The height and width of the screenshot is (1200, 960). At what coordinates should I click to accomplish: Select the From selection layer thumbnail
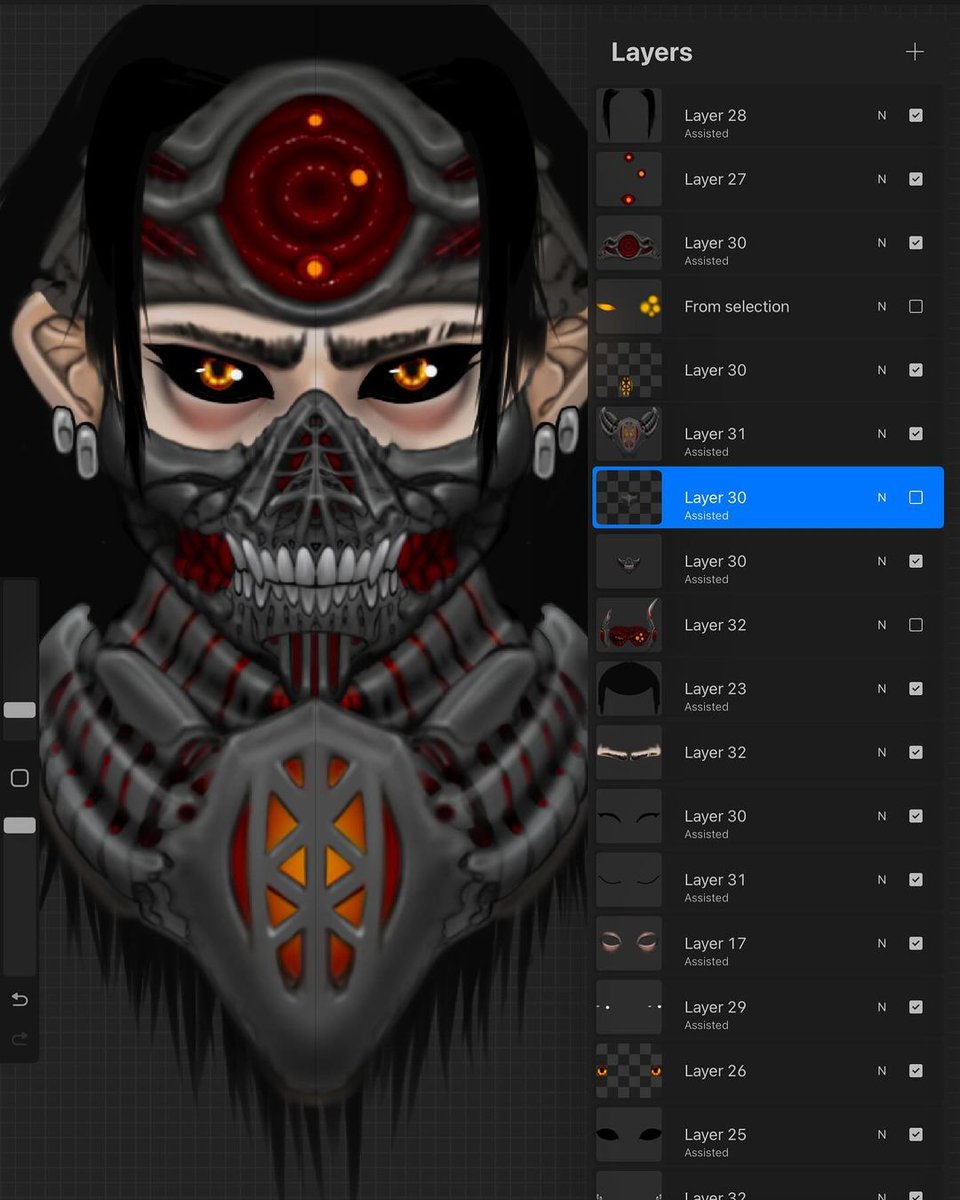[x=629, y=306]
